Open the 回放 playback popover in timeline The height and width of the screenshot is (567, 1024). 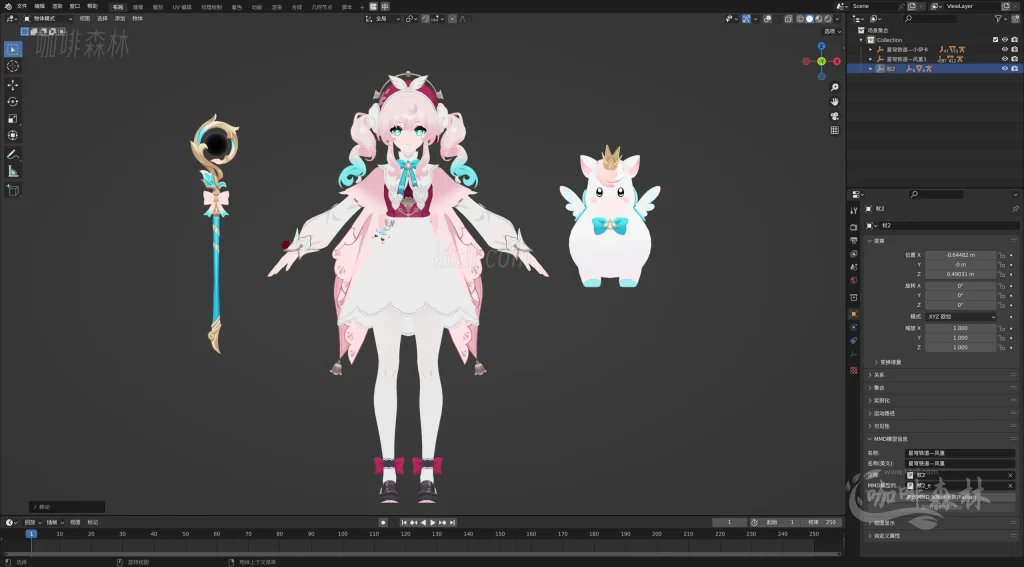(x=33, y=523)
